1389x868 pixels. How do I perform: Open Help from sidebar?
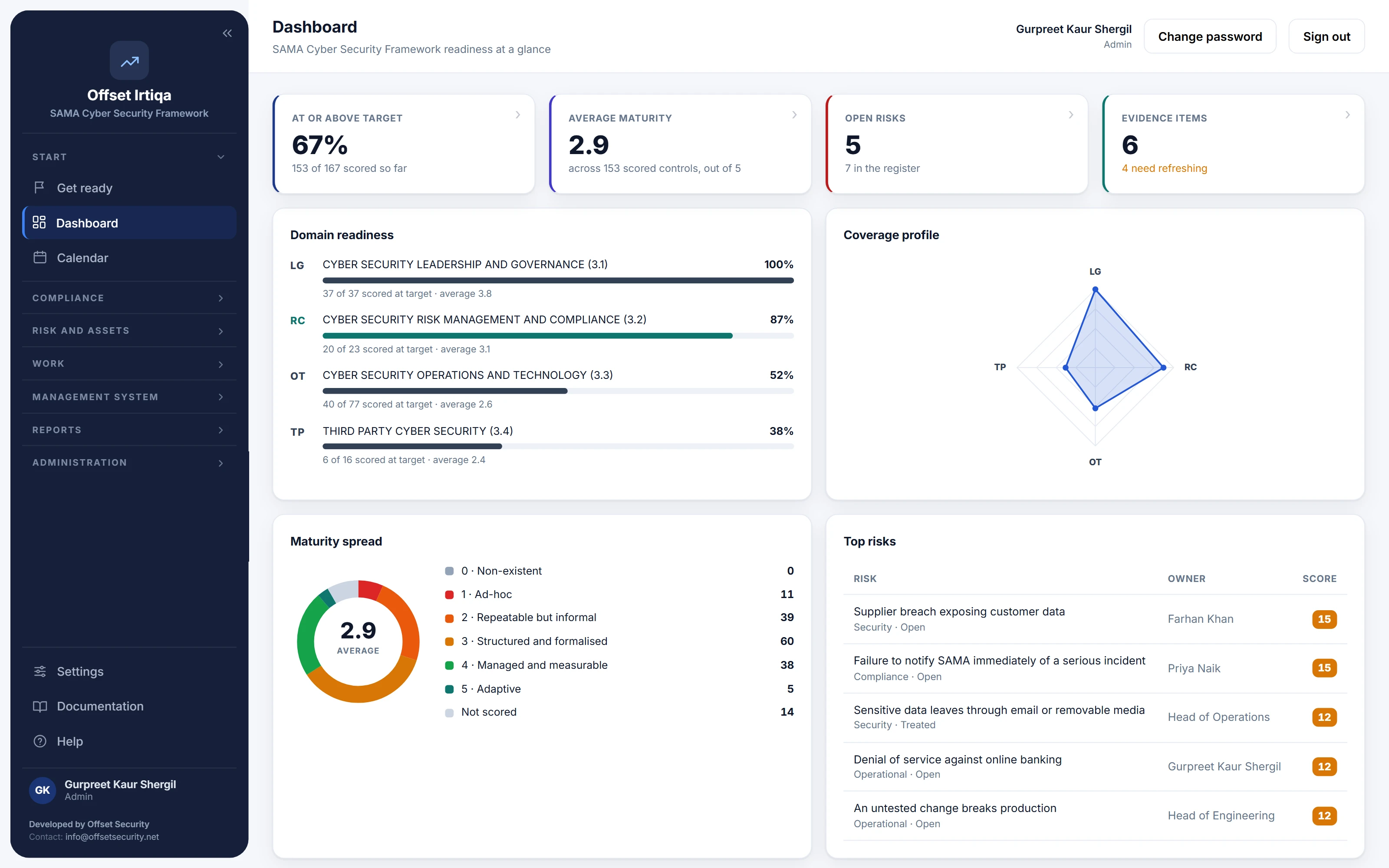click(x=129, y=741)
